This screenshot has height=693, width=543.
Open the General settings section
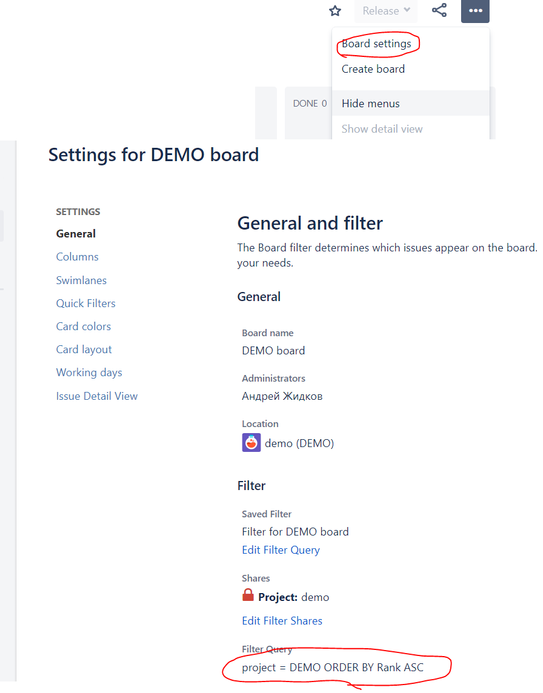(76, 234)
